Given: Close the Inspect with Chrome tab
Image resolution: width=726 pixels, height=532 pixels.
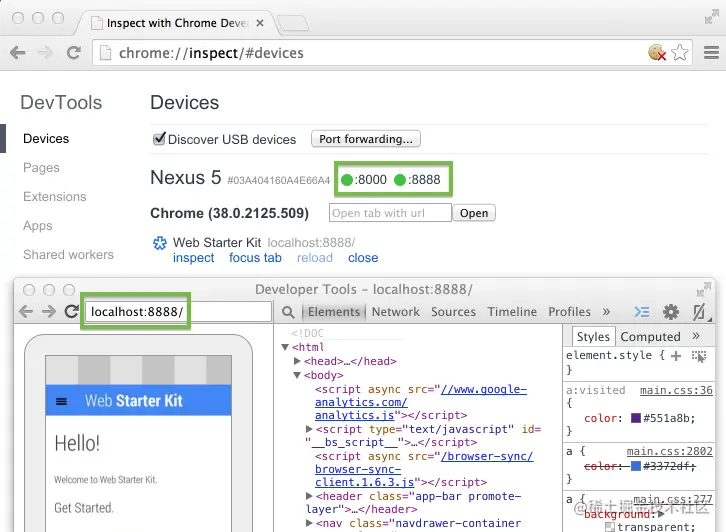Looking at the screenshot, I should point(260,23).
